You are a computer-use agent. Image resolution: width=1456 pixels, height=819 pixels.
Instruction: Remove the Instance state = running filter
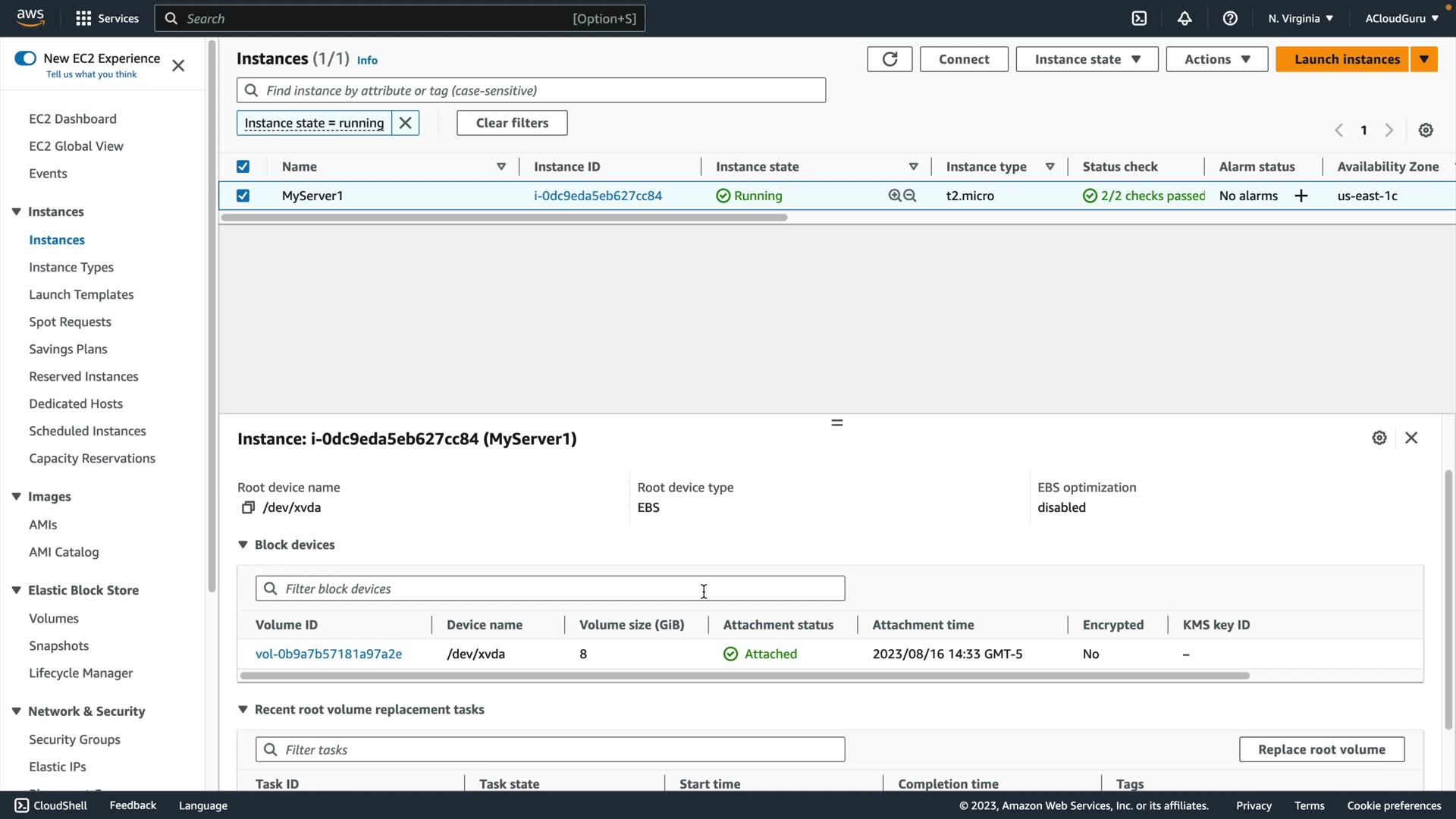pyautogui.click(x=406, y=123)
